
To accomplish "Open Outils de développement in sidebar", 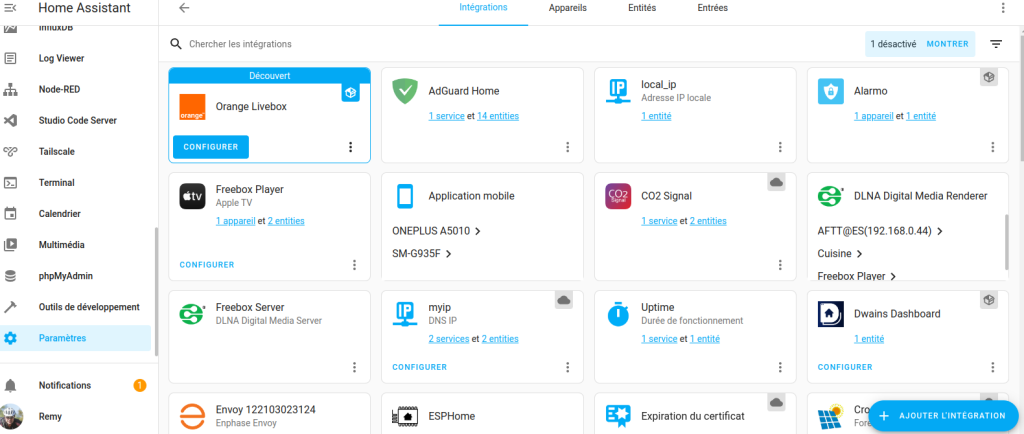I will tap(76, 307).
